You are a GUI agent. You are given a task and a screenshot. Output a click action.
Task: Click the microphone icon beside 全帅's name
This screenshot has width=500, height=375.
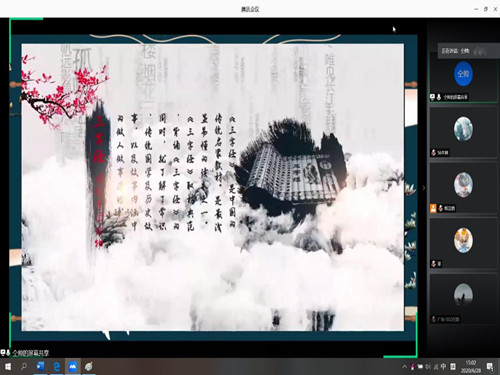(x=439, y=97)
